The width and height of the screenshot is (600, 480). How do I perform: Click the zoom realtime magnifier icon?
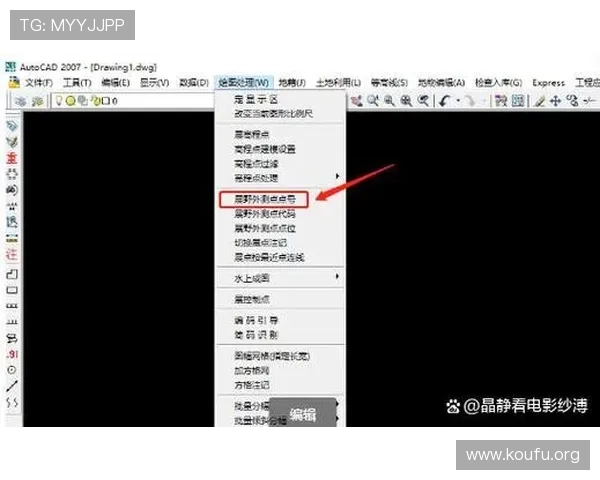[x=373, y=101]
